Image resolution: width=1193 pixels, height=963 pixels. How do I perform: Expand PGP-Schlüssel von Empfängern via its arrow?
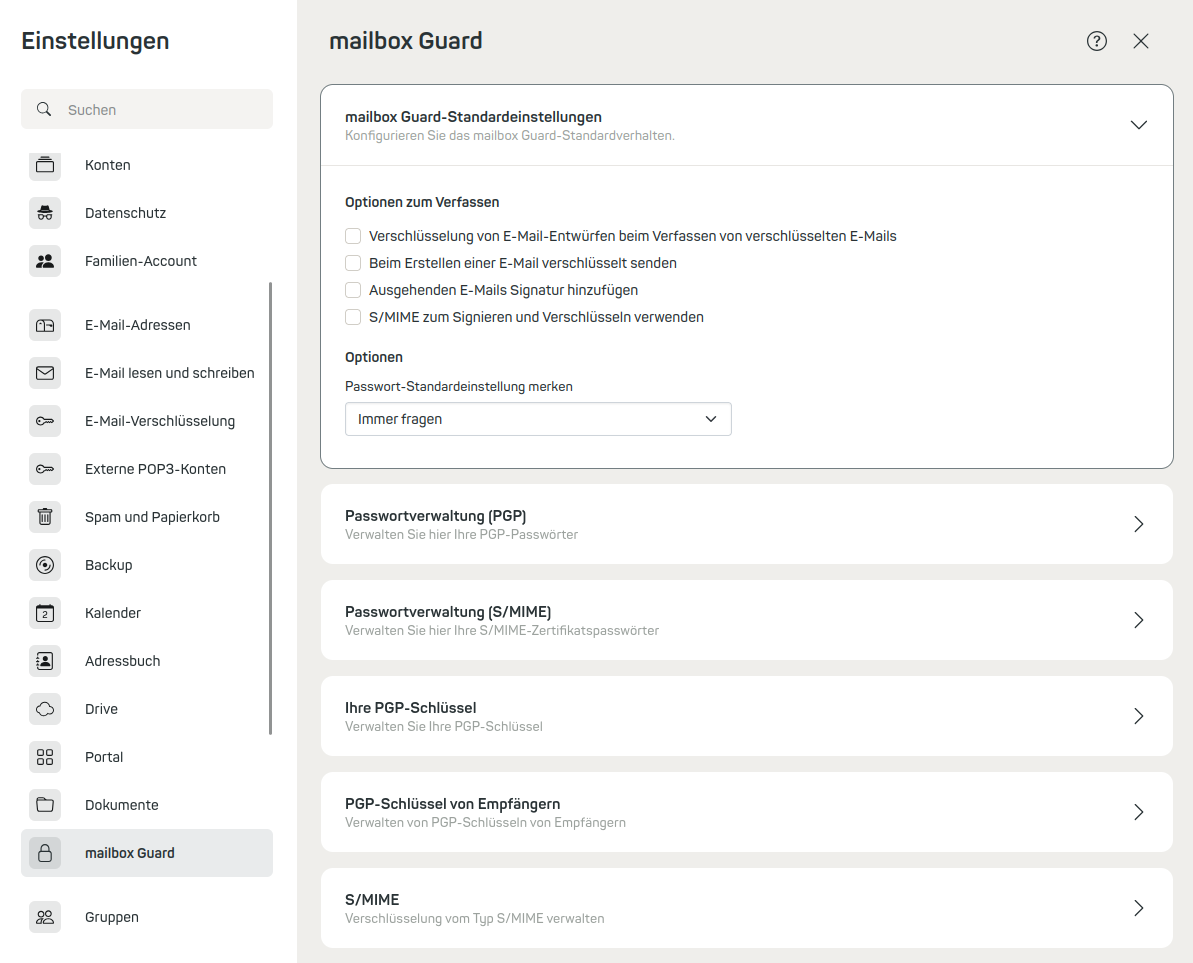[x=1138, y=812]
